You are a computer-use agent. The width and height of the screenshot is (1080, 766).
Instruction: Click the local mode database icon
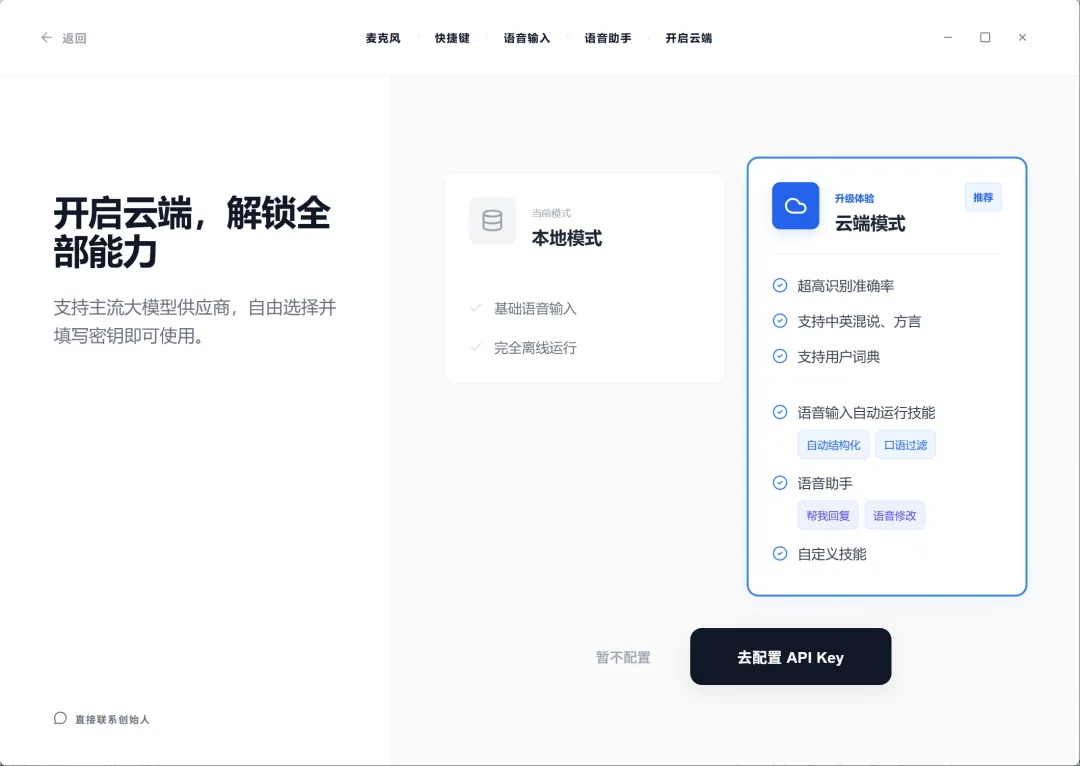492,220
